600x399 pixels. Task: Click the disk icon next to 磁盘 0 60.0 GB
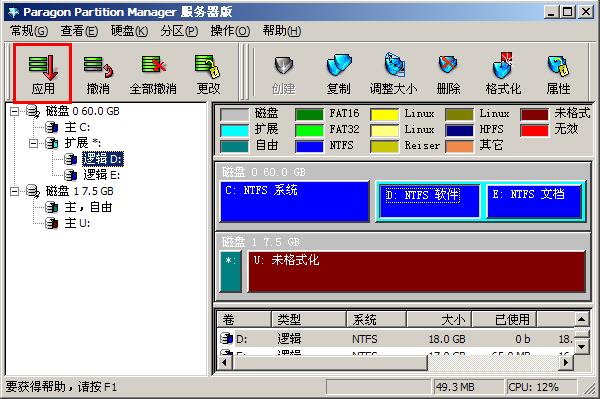click(33, 112)
